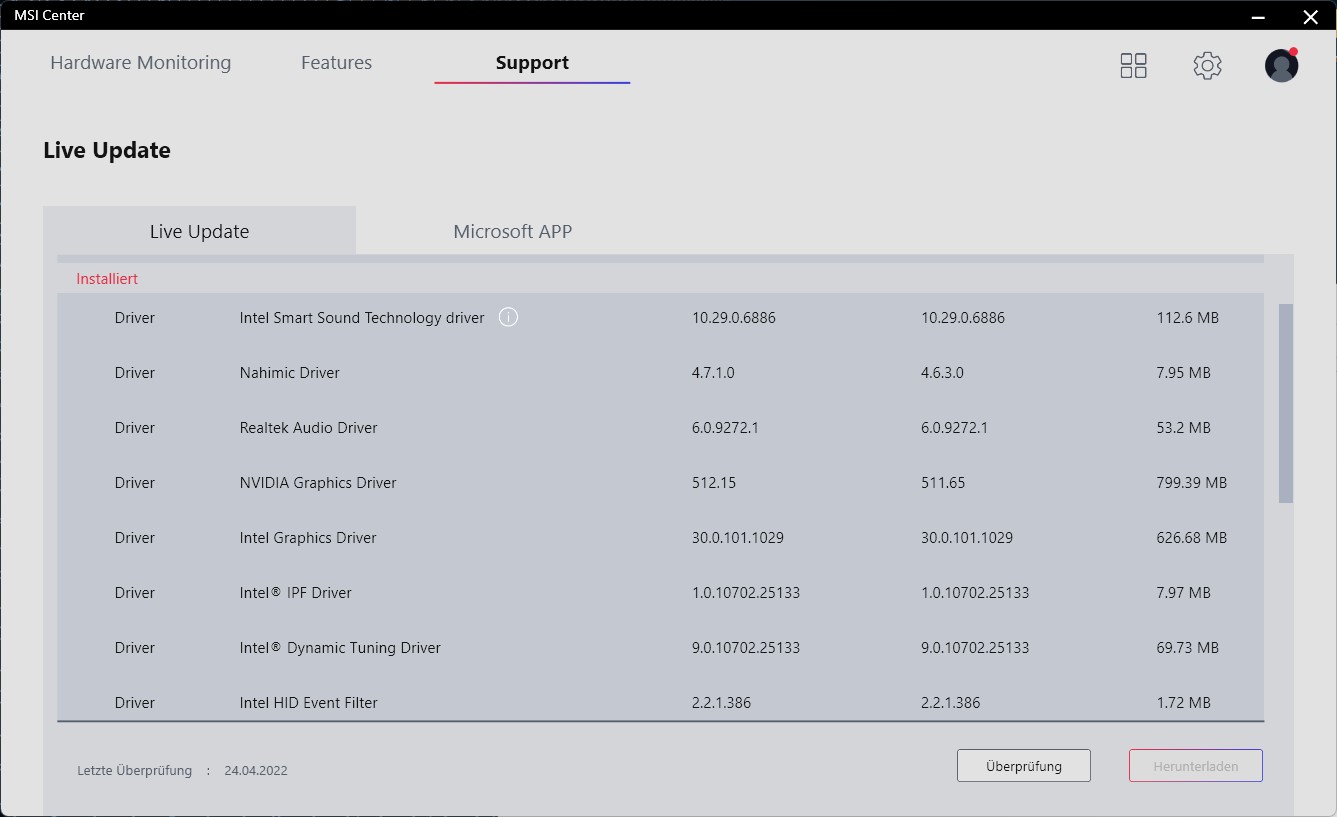Viewport: 1337px width, 817px height.
Task: Switch to the Hardware Monitoring tab
Action: coord(140,63)
